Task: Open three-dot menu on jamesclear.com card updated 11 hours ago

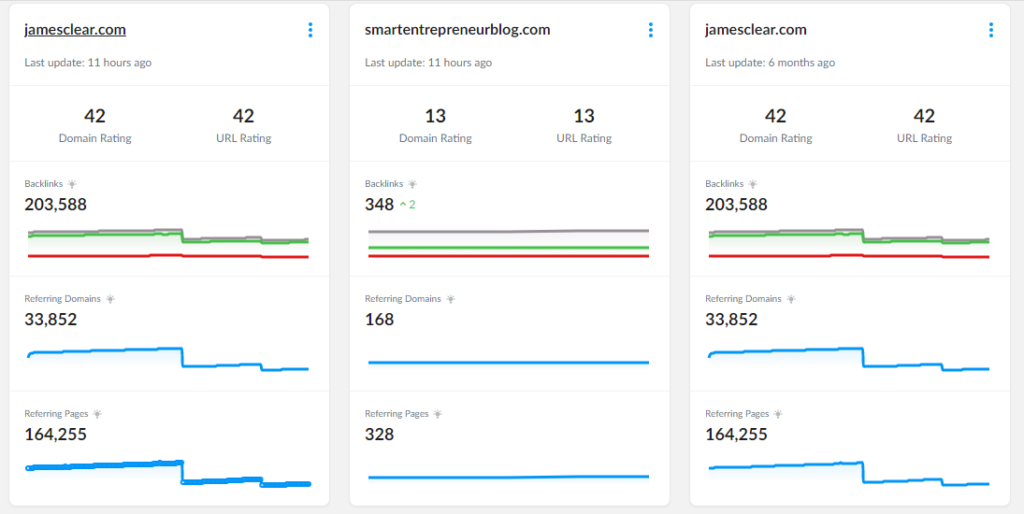Action: 310,30
